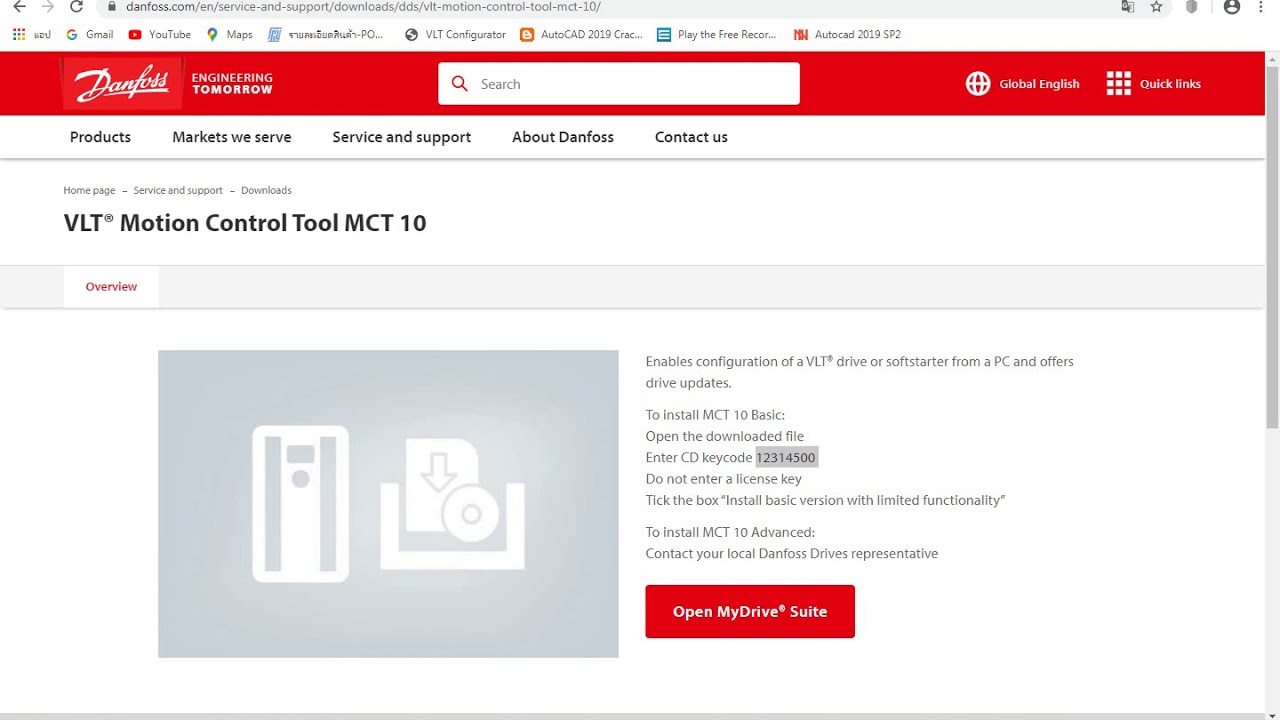Click text 'Tick the box Install basic version'
Viewport: 1280px width, 720px height.
[x=825, y=500]
